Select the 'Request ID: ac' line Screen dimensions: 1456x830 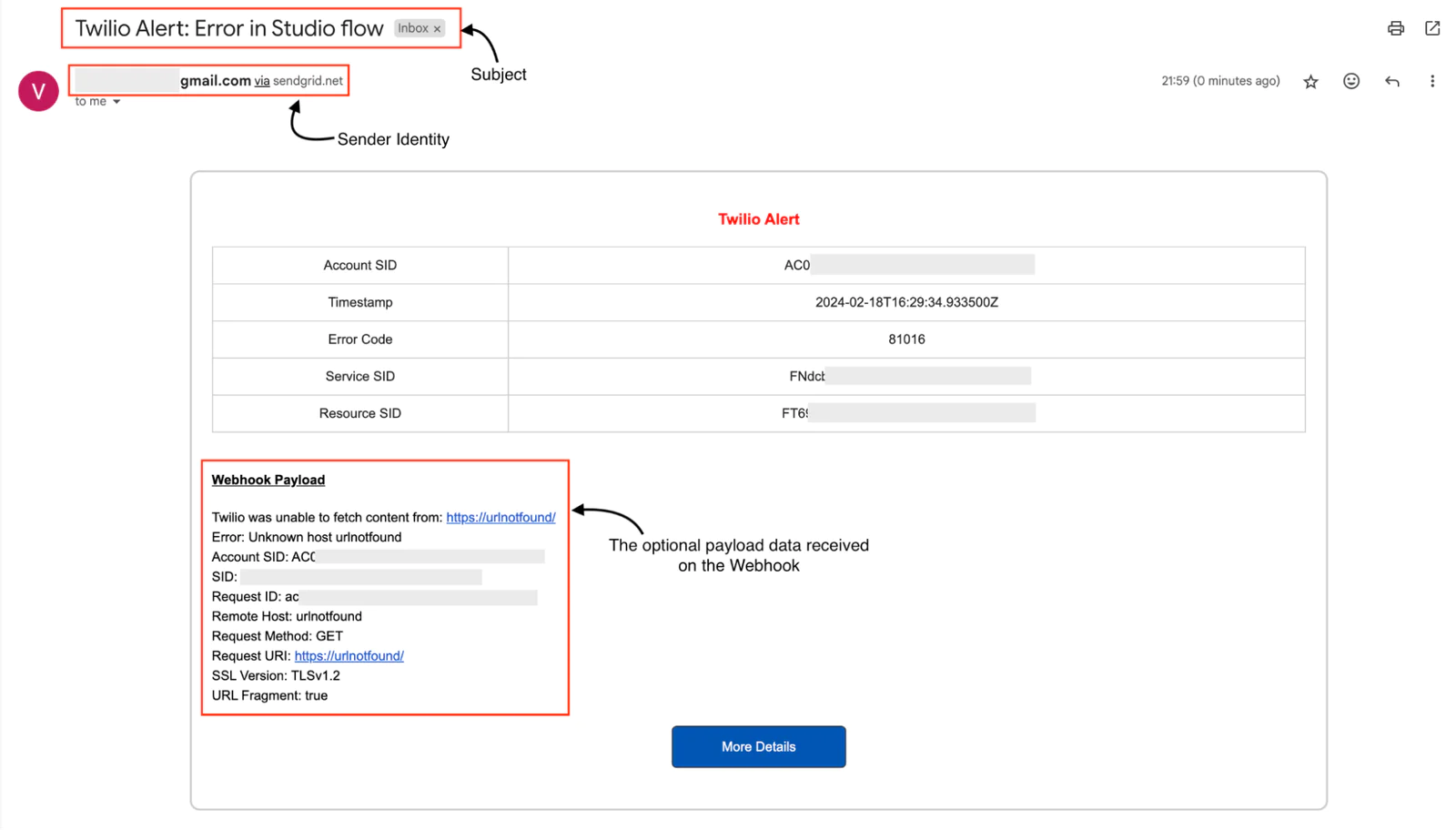click(x=374, y=597)
